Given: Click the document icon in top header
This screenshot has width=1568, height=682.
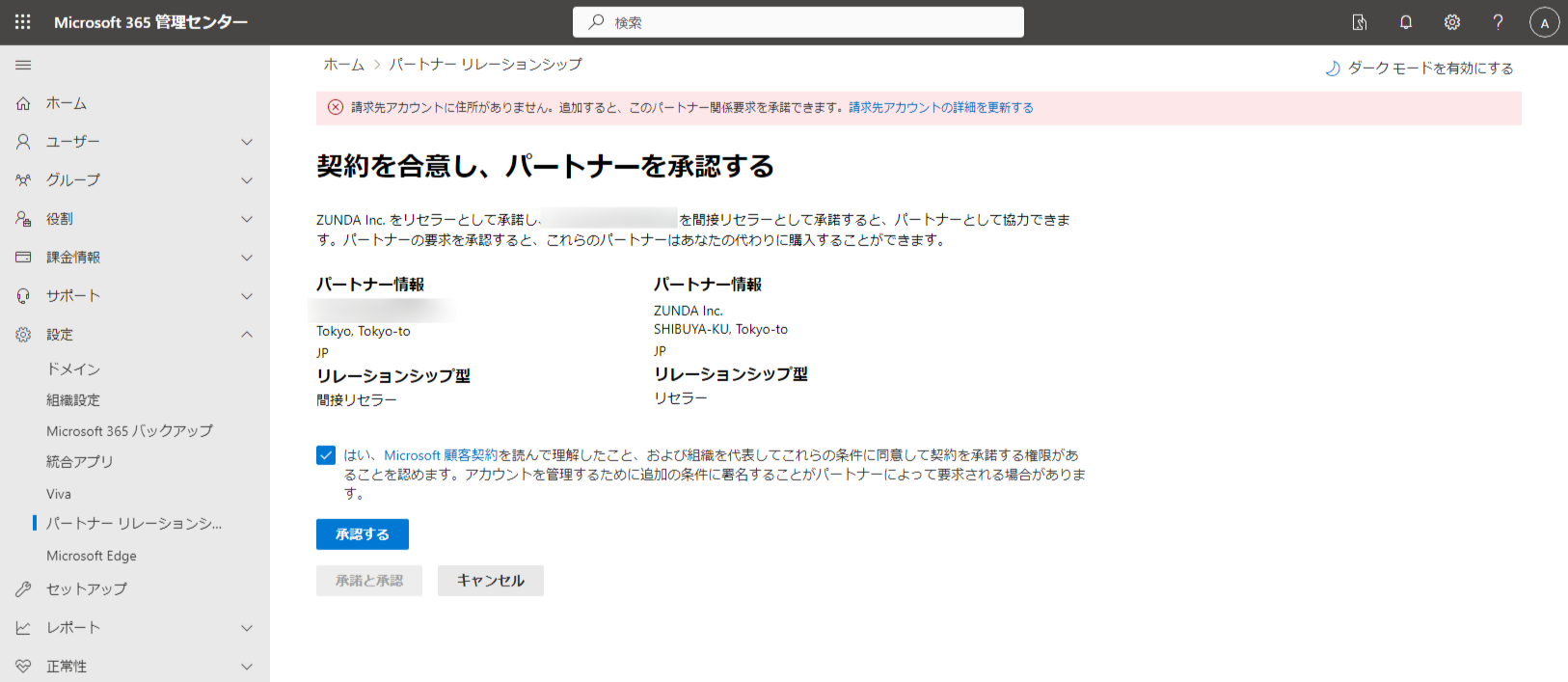Looking at the screenshot, I should [x=1360, y=22].
